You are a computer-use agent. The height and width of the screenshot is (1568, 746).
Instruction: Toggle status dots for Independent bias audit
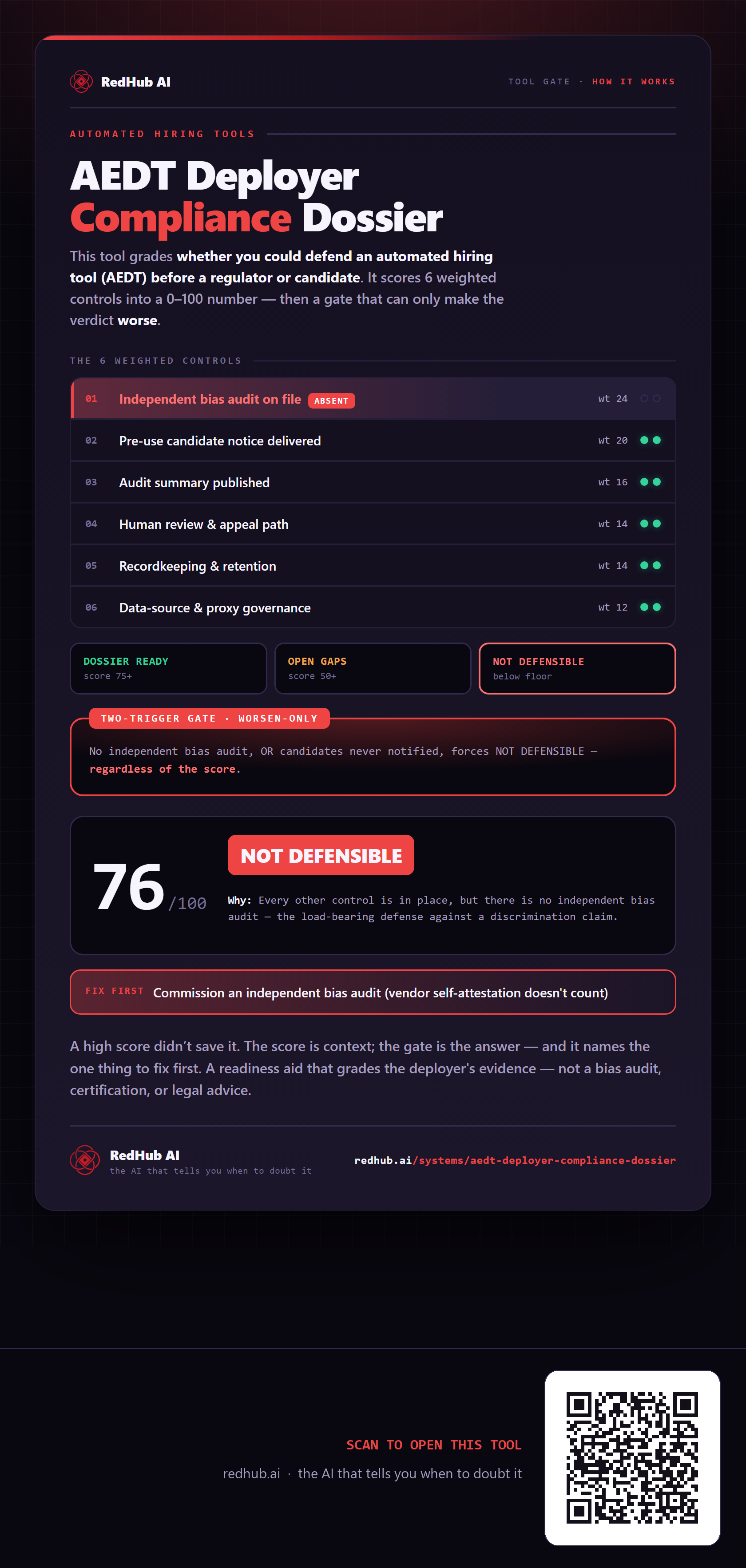(x=651, y=399)
